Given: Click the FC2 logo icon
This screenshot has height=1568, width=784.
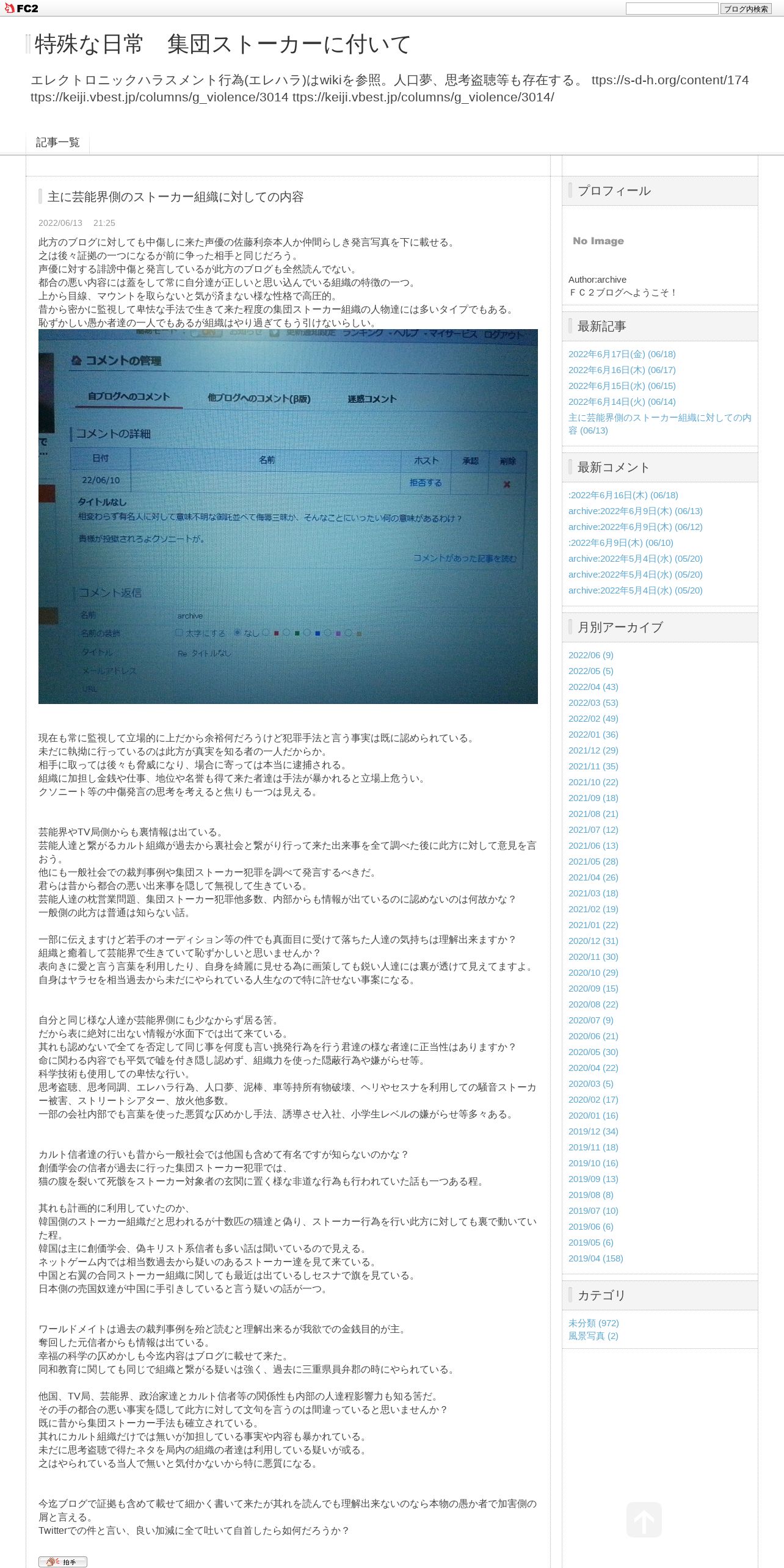Looking at the screenshot, I should (21, 8).
